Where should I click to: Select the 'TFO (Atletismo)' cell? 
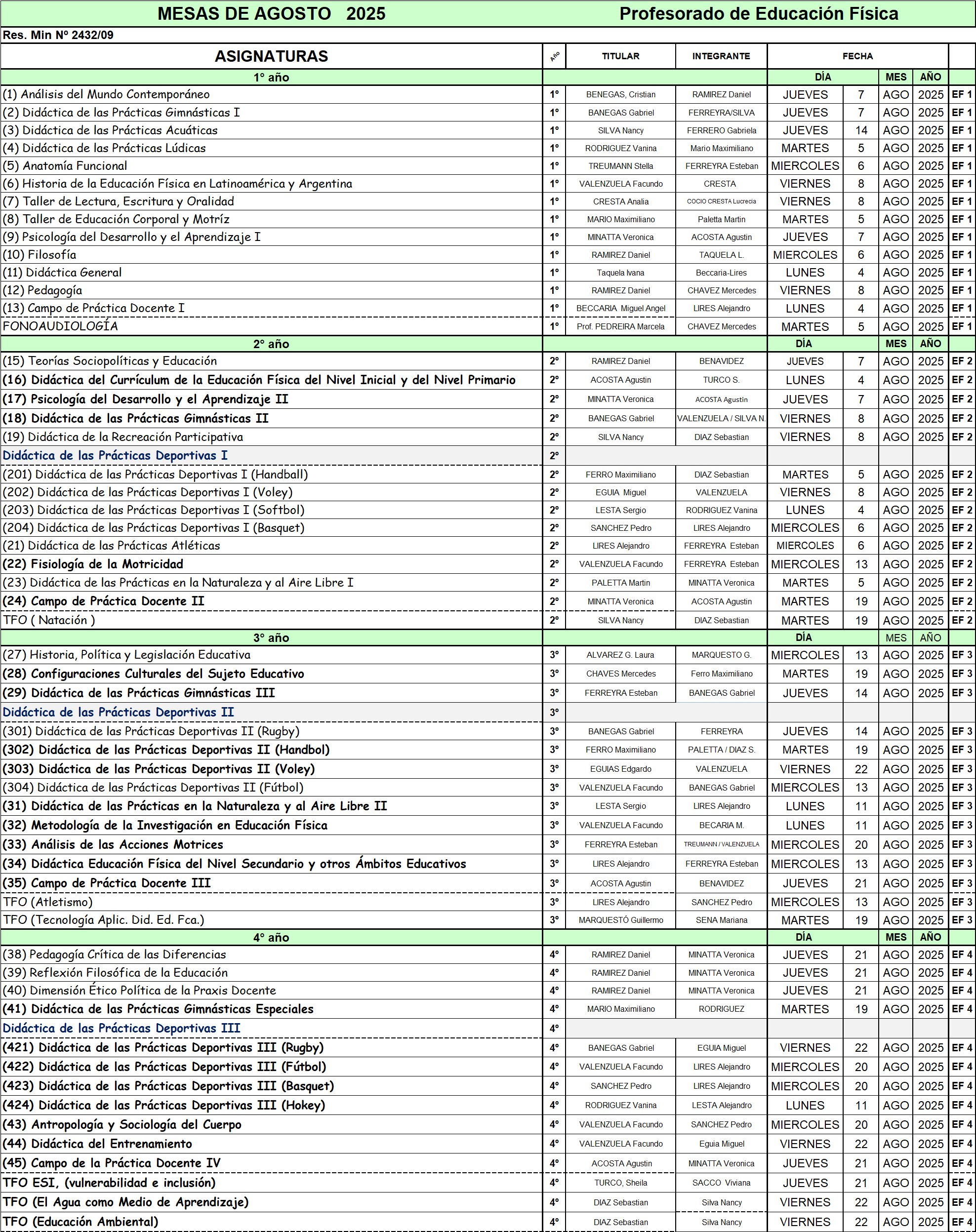click(x=272, y=902)
